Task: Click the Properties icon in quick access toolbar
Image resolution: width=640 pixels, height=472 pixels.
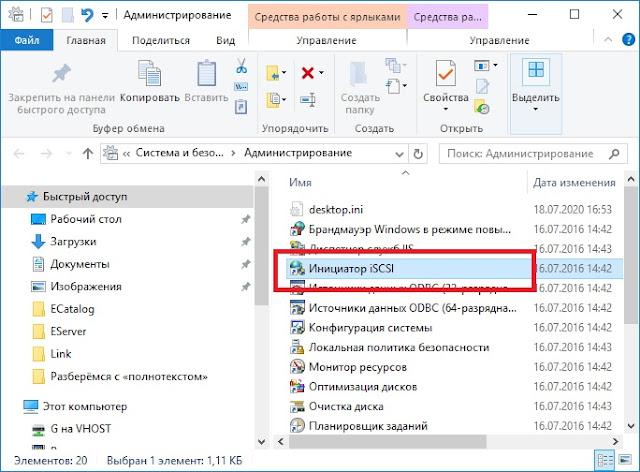Action: point(47,16)
